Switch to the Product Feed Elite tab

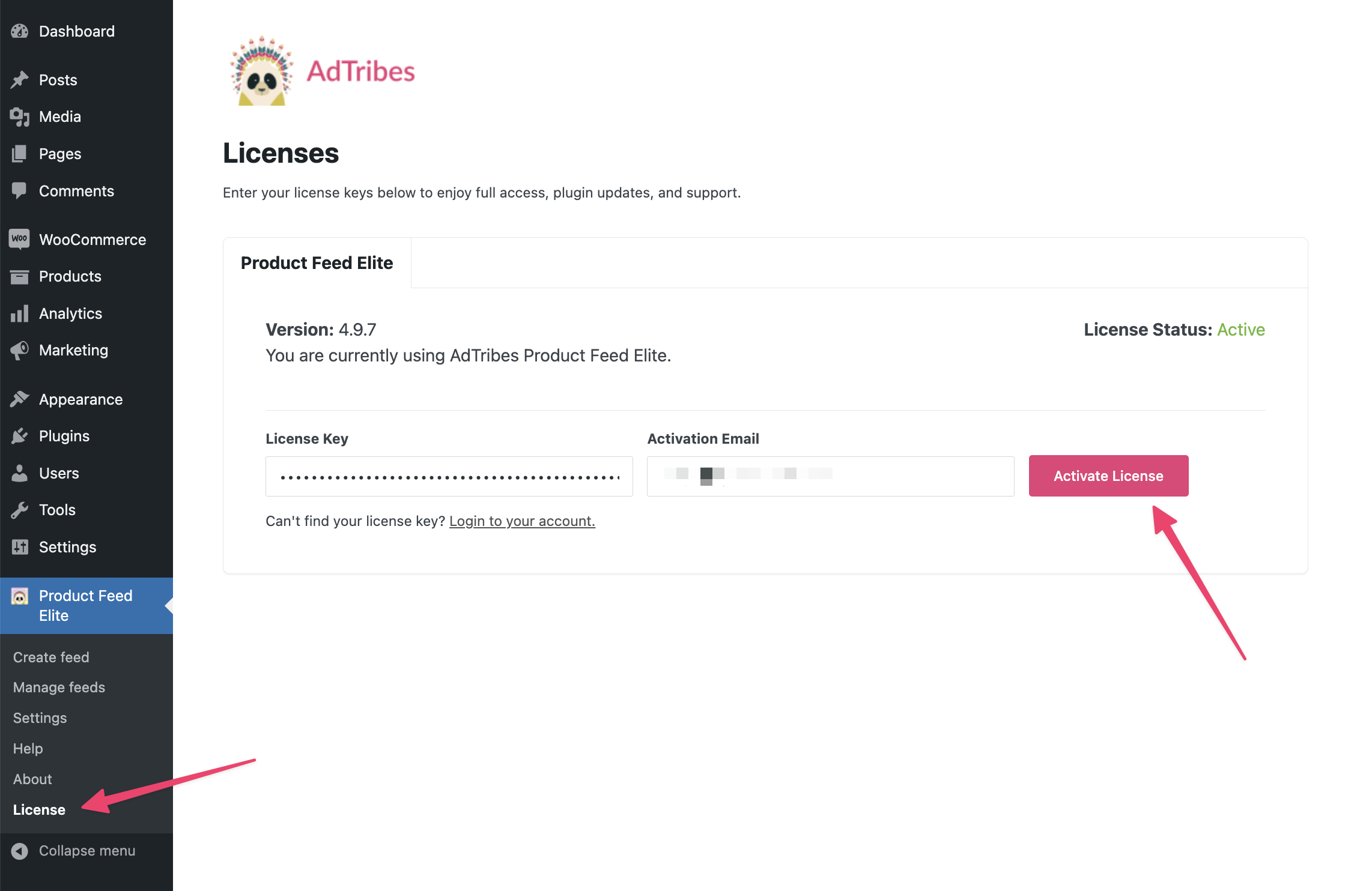[317, 263]
